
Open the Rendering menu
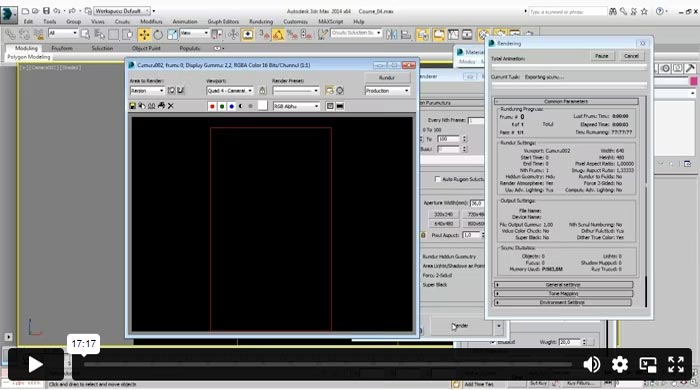click(261, 21)
